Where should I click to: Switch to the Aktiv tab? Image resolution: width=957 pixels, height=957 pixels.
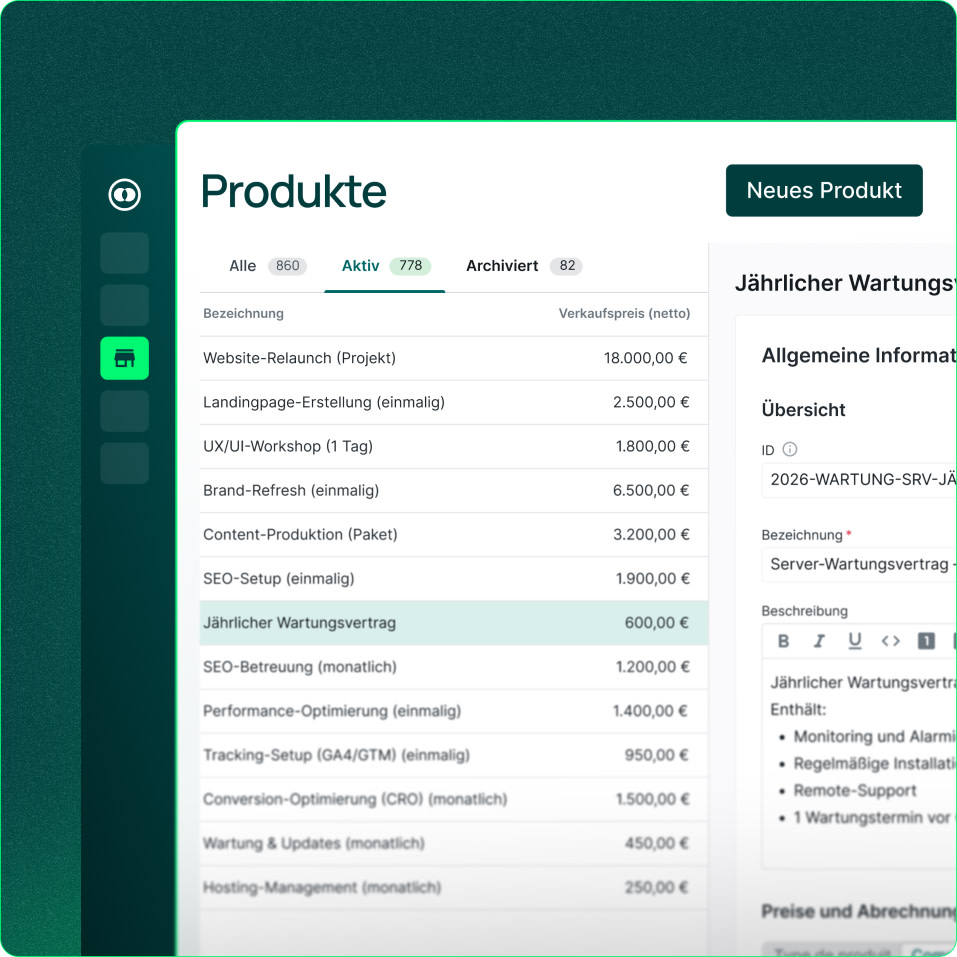point(385,266)
